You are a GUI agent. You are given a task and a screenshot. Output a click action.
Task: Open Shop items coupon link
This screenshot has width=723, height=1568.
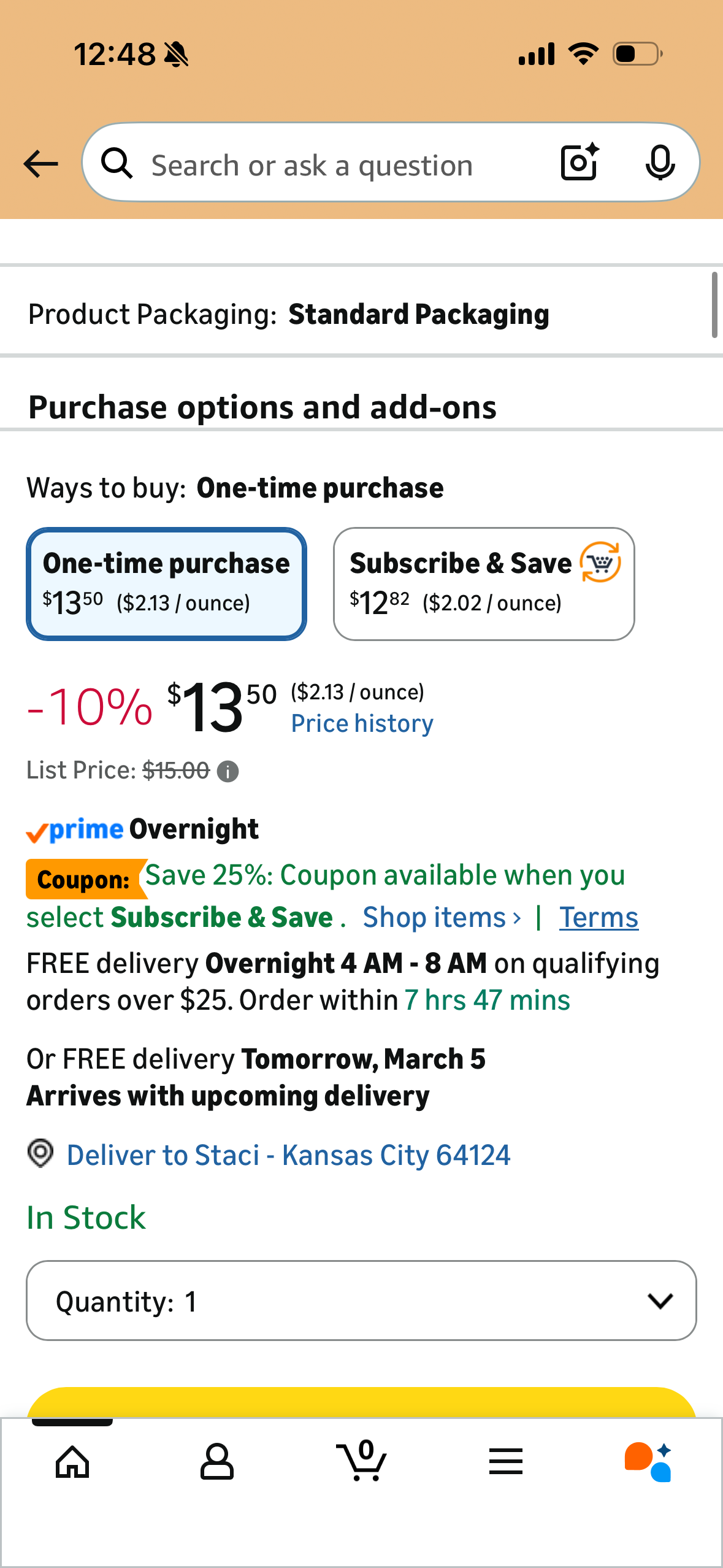click(x=442, y=918)
